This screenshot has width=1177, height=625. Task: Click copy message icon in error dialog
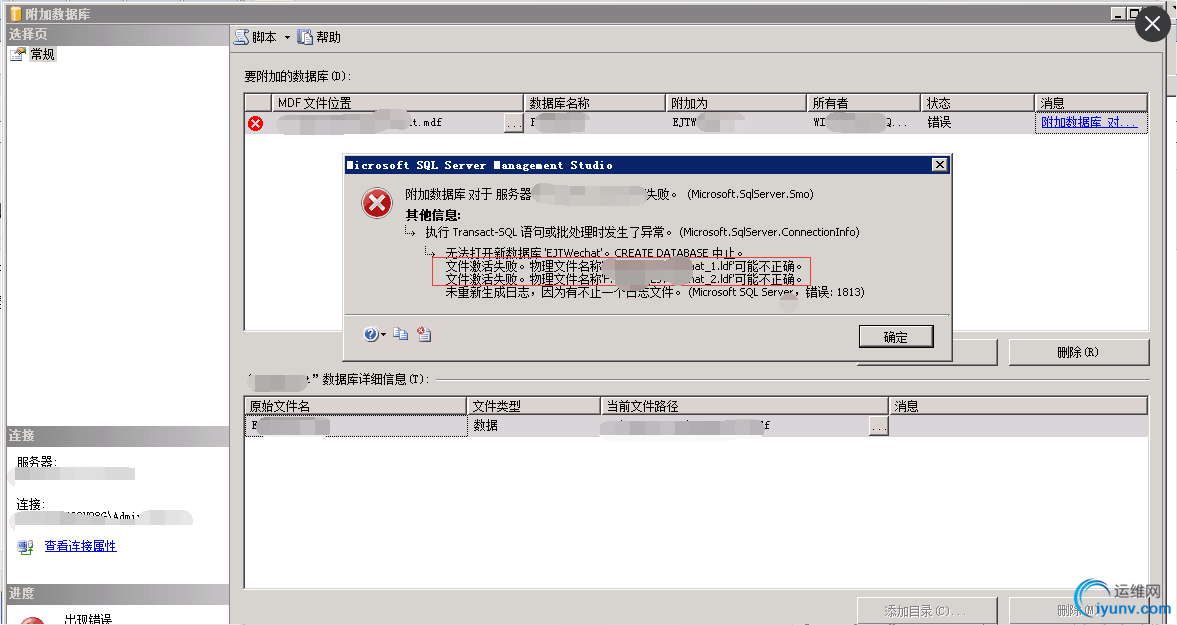pos(401,335)
